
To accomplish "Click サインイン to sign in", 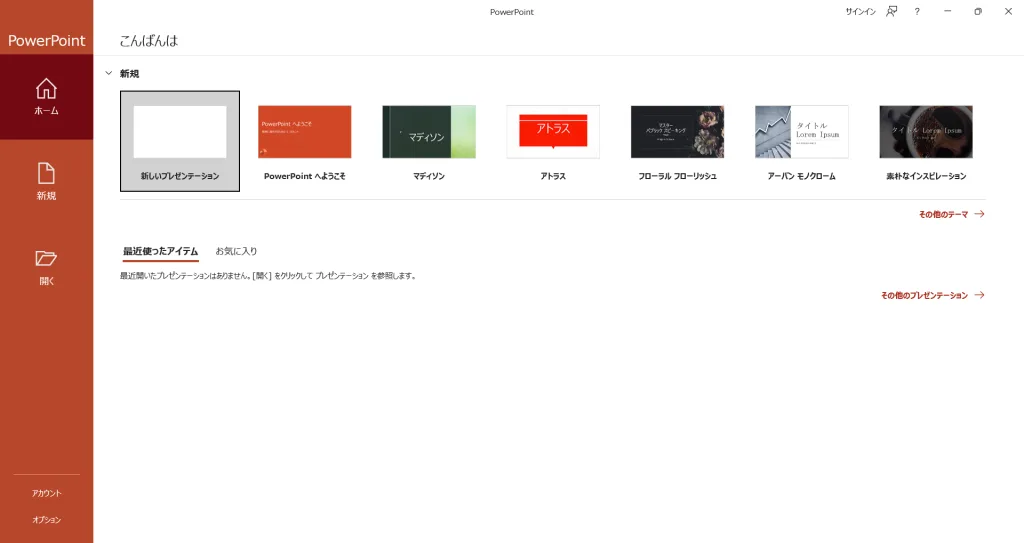I will point(860,11).
